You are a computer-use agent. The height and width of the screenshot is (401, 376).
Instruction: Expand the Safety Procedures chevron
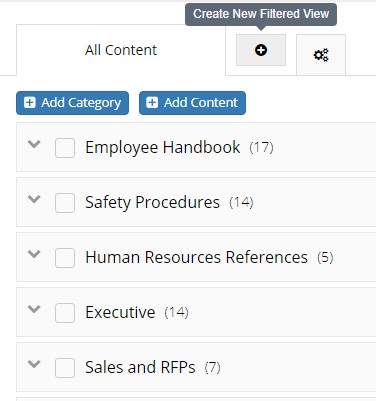click(34, 199)
